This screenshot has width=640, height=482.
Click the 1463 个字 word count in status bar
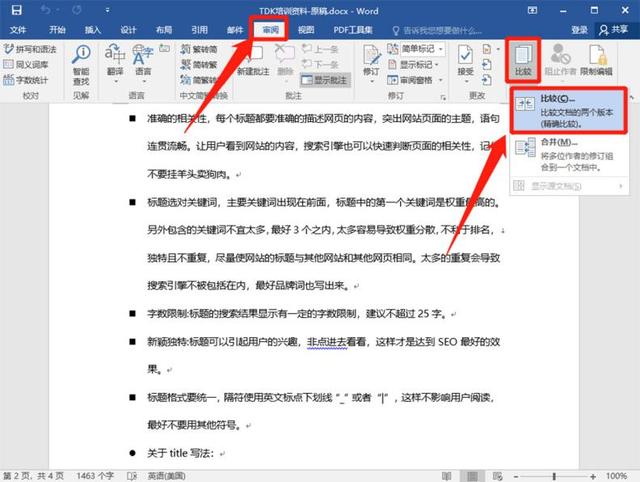(x=95, y=476)
